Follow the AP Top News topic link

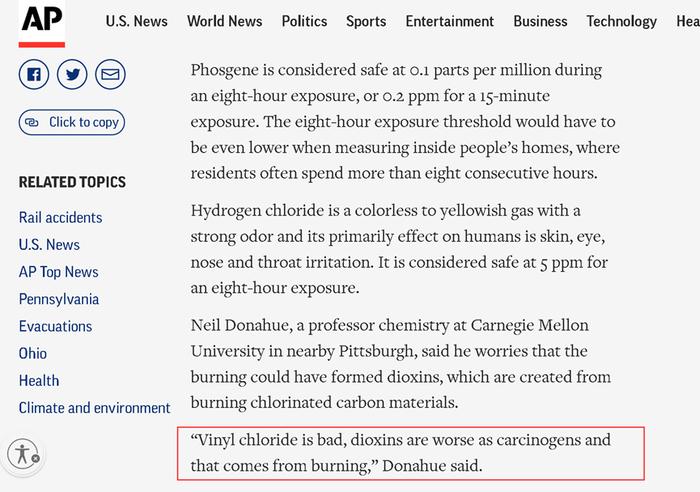pos(58,272)
